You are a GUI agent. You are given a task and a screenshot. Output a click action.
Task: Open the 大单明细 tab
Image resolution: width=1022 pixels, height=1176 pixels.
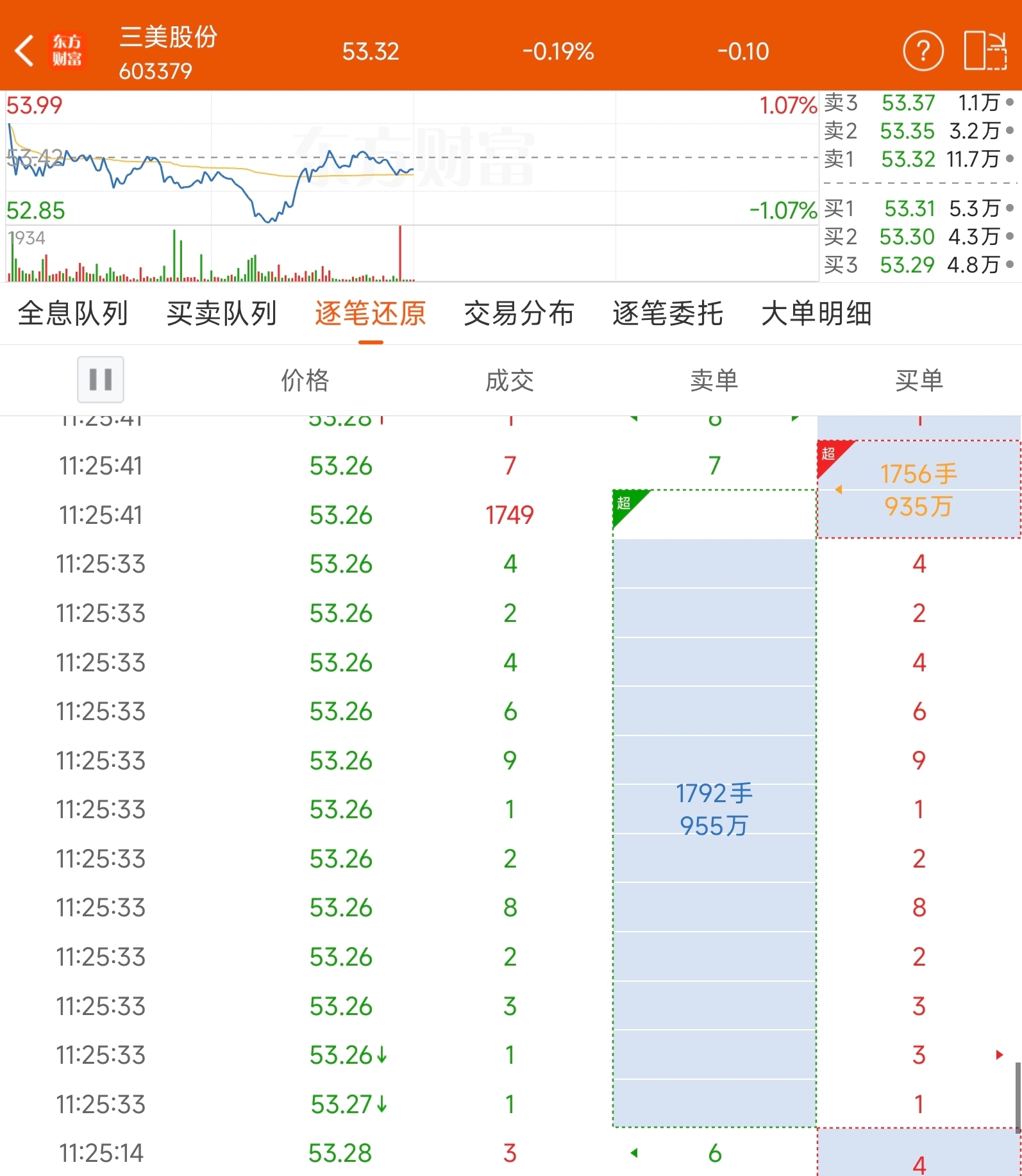pyautogui.click(x=816, y=314)
